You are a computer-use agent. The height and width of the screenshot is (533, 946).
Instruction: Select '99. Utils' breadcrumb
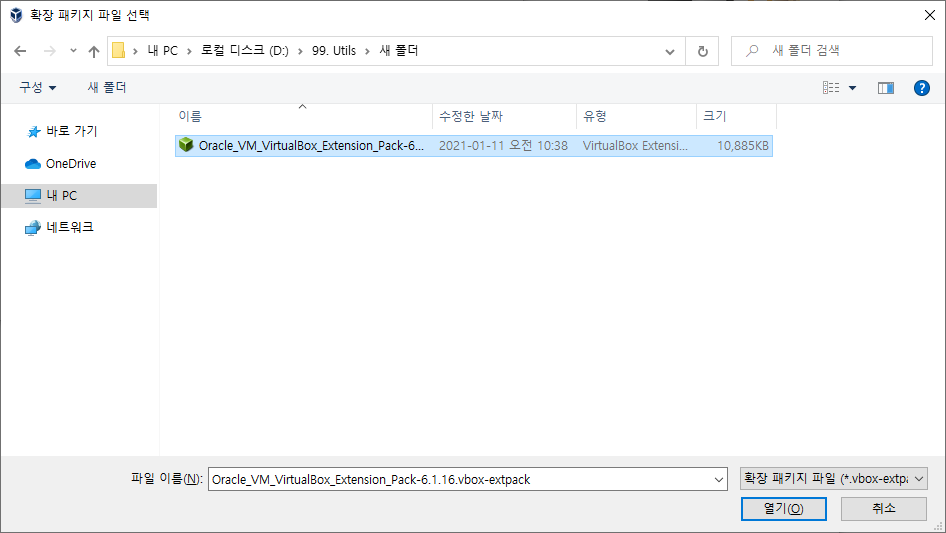click(x=334, y=51)
